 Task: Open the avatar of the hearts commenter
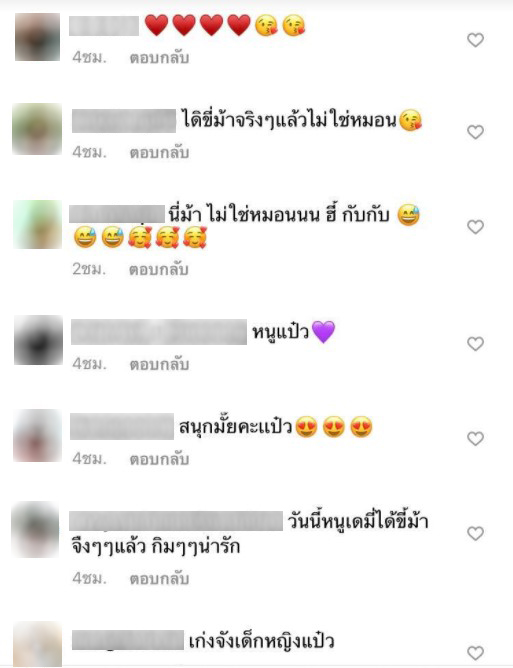click(37, 37)
